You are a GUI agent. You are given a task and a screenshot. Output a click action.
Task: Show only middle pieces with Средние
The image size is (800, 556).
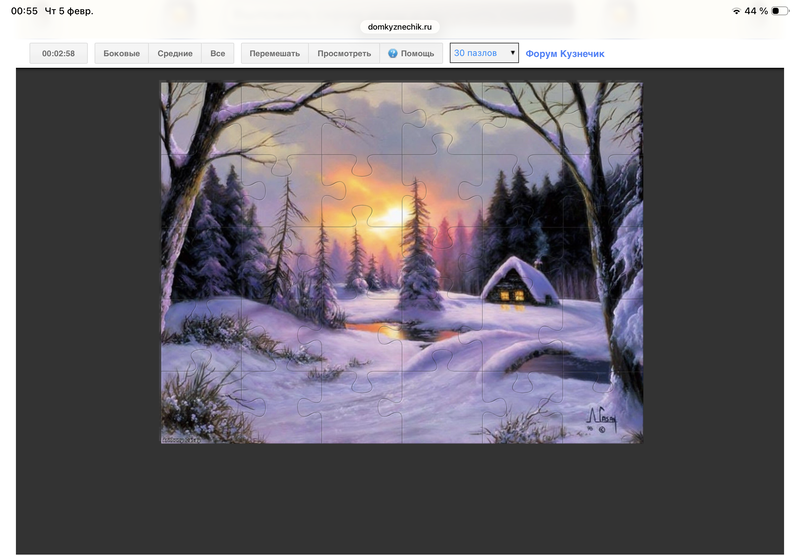click(175, 54)
